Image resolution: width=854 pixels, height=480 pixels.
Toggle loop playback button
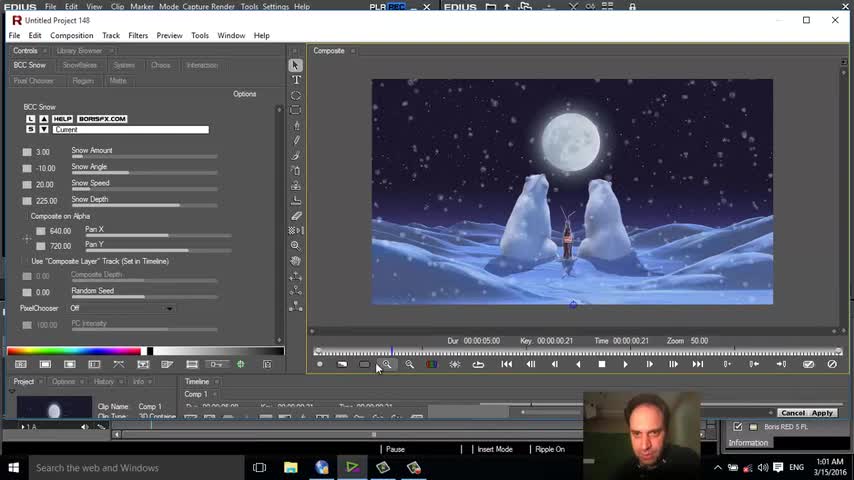(x=478, y=364)
